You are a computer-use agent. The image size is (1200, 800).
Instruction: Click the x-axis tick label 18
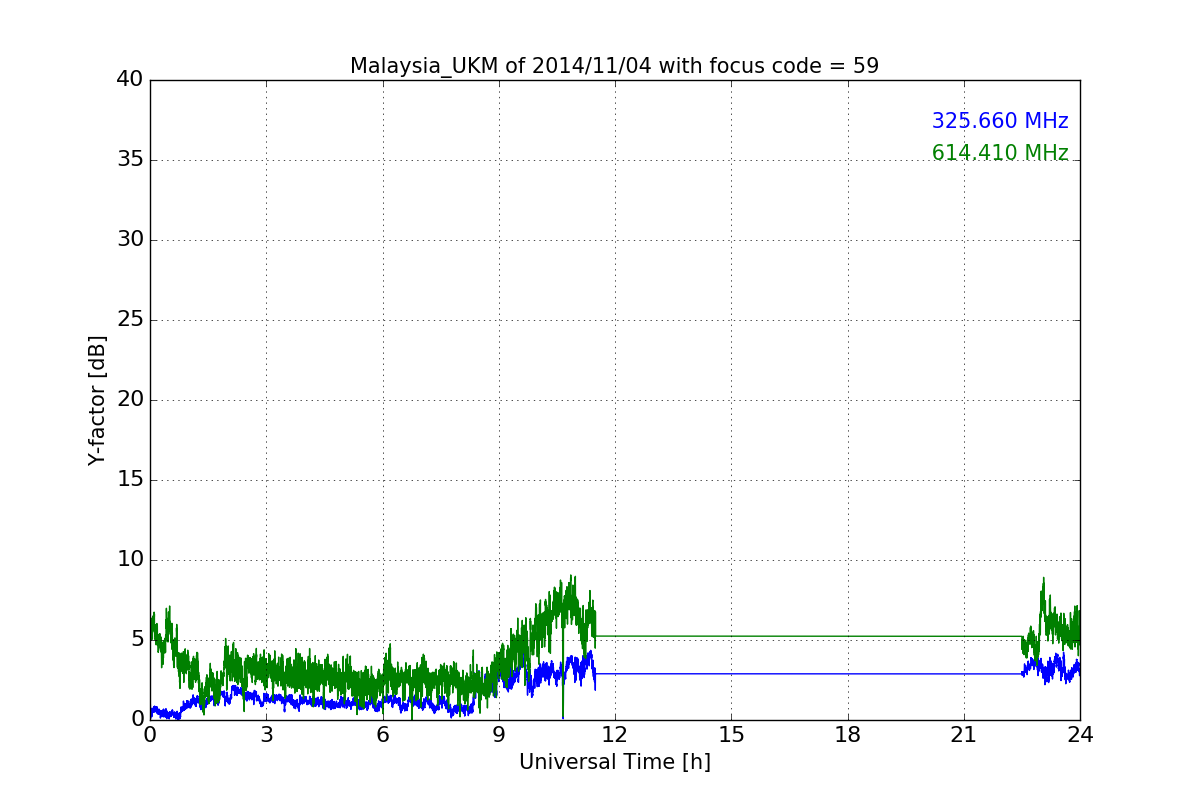pos(848,735)
